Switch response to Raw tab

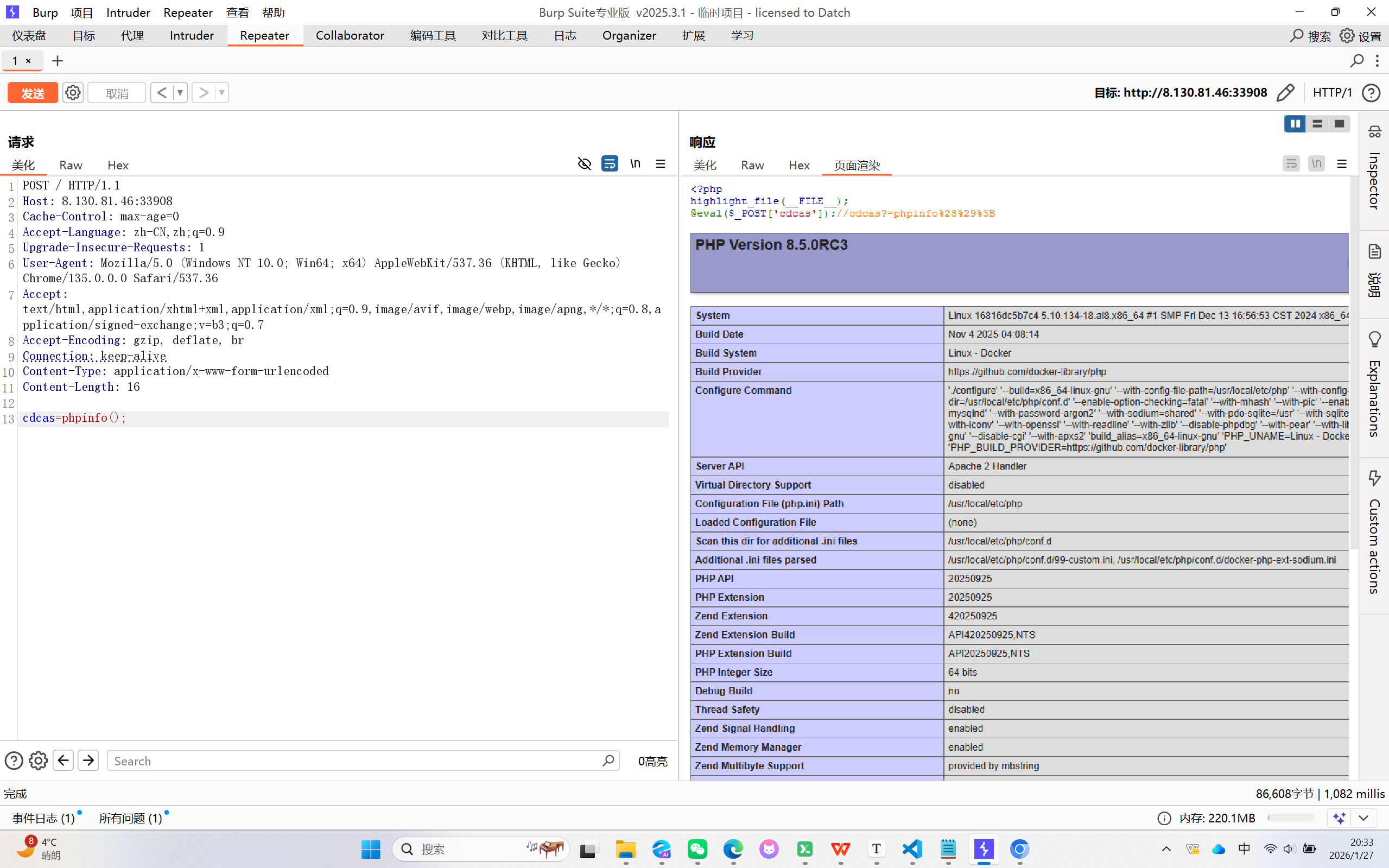752,166
